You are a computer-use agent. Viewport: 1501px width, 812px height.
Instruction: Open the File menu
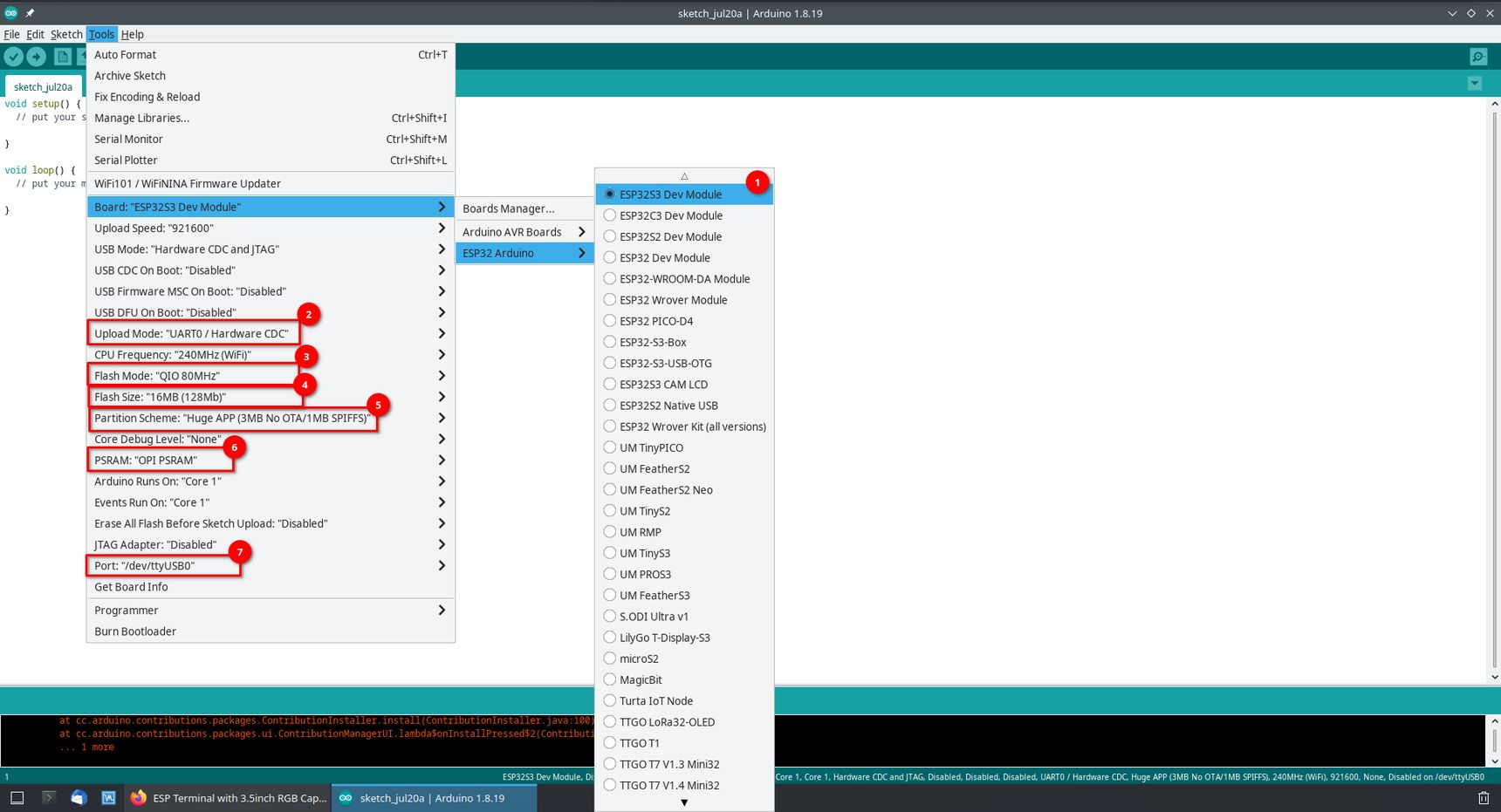(x=11, y=34)
